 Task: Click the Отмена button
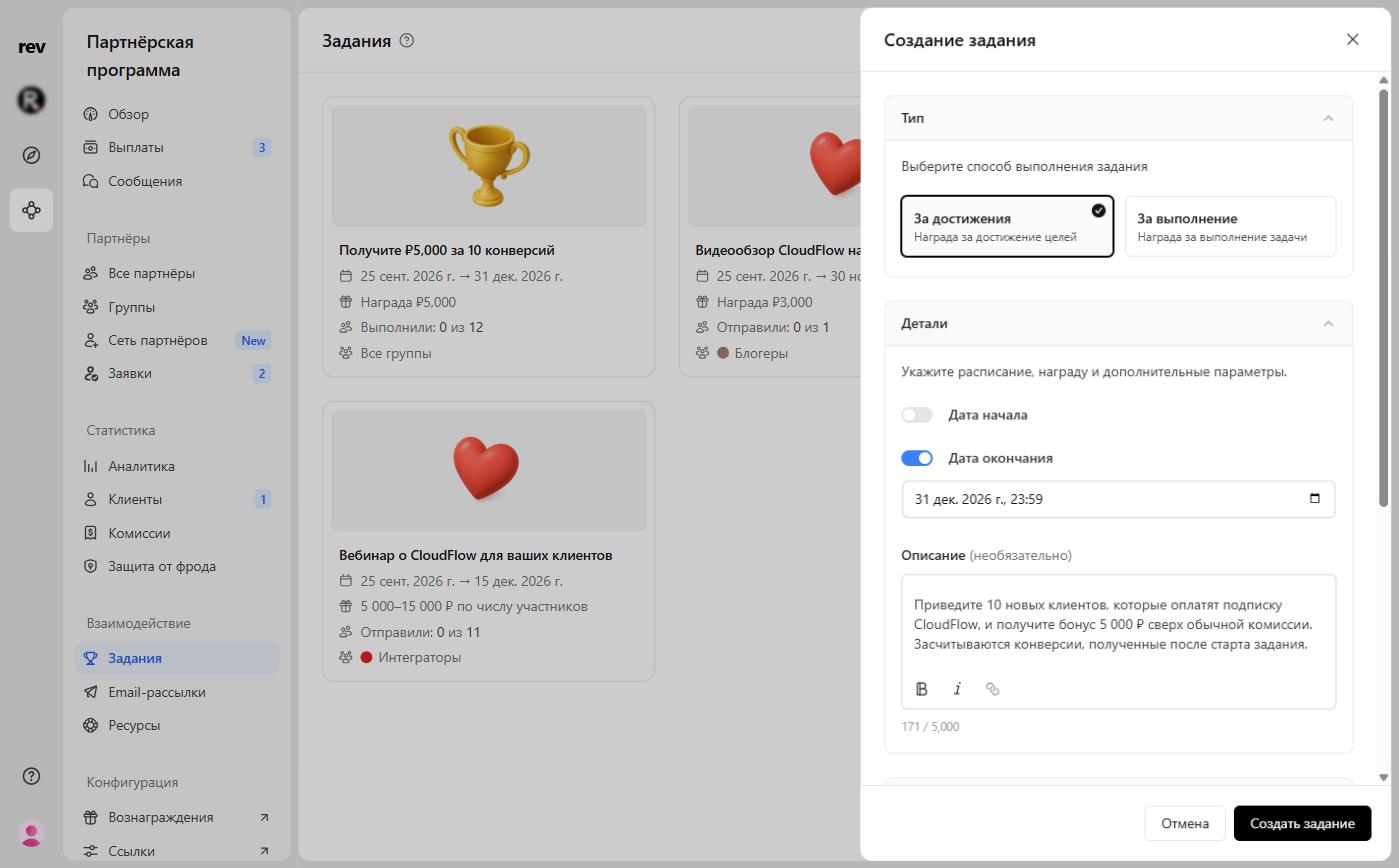click(x=1185, y=823)
